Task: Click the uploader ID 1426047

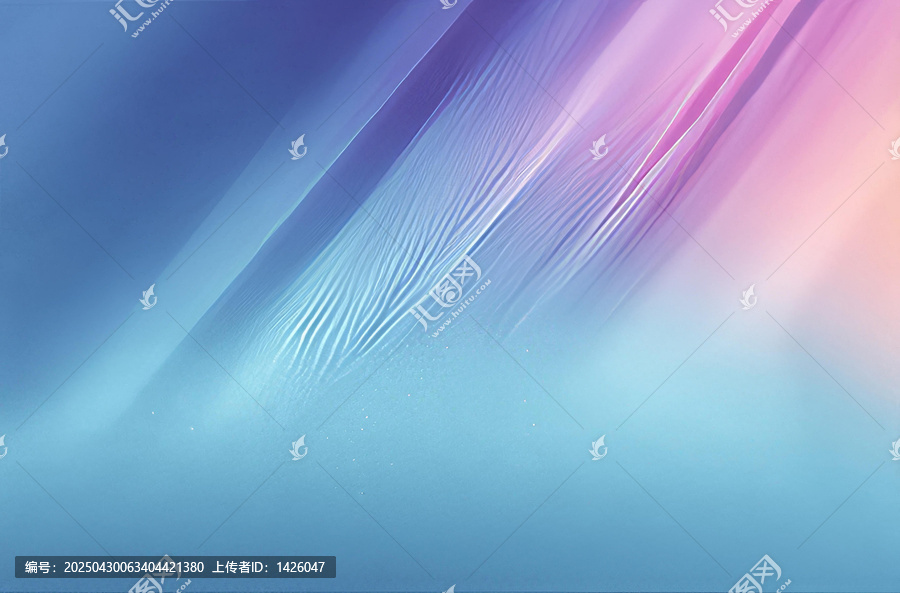Action: (300, 567)
